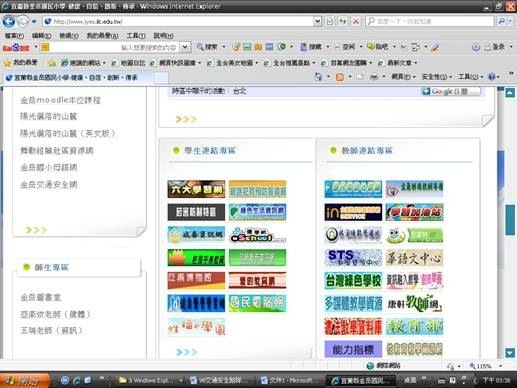Open the 檢視(V) menu

coord(69,35)
